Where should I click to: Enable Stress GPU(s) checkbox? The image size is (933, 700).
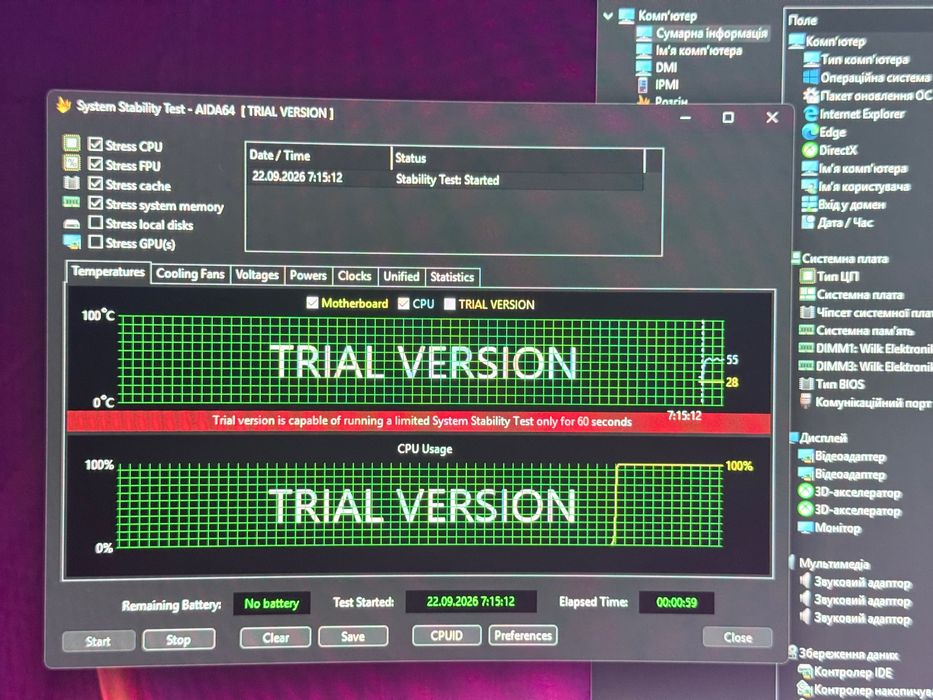point(95,242)
